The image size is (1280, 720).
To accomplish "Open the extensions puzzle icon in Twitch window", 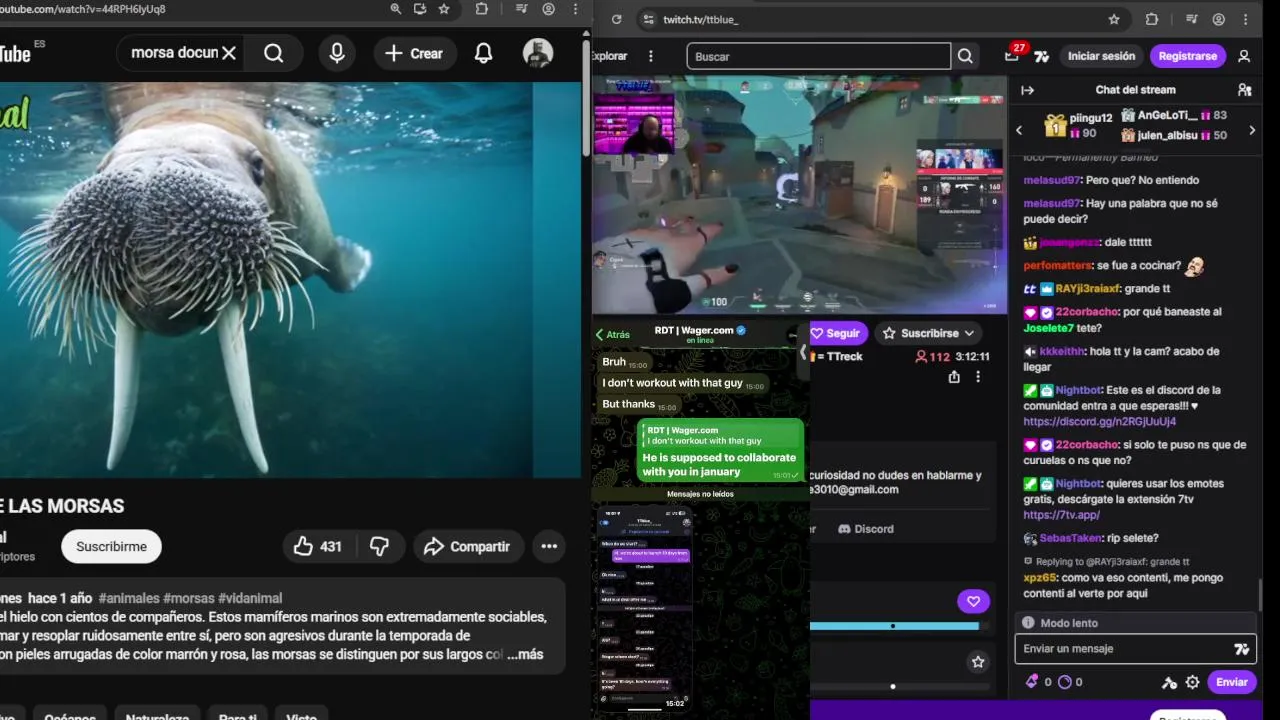I will (1152, 19).
